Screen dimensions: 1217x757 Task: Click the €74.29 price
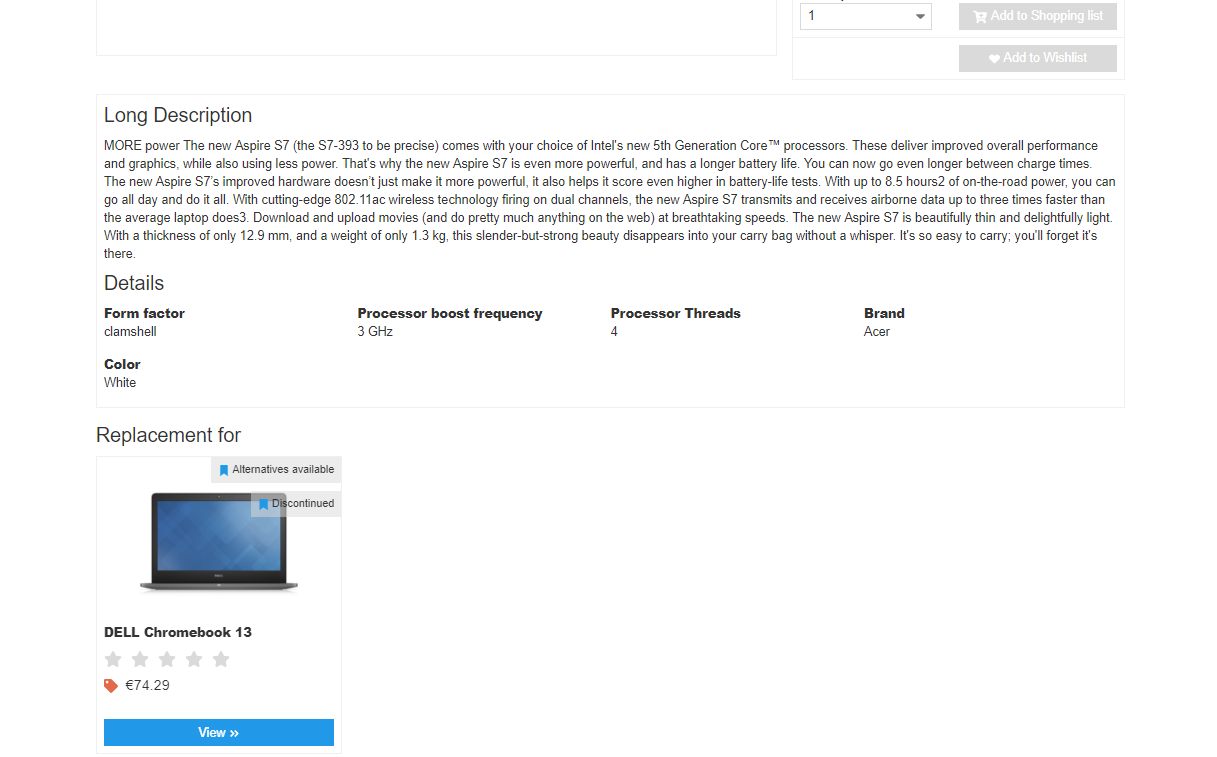pyautogui.click(x=147, y=686)
